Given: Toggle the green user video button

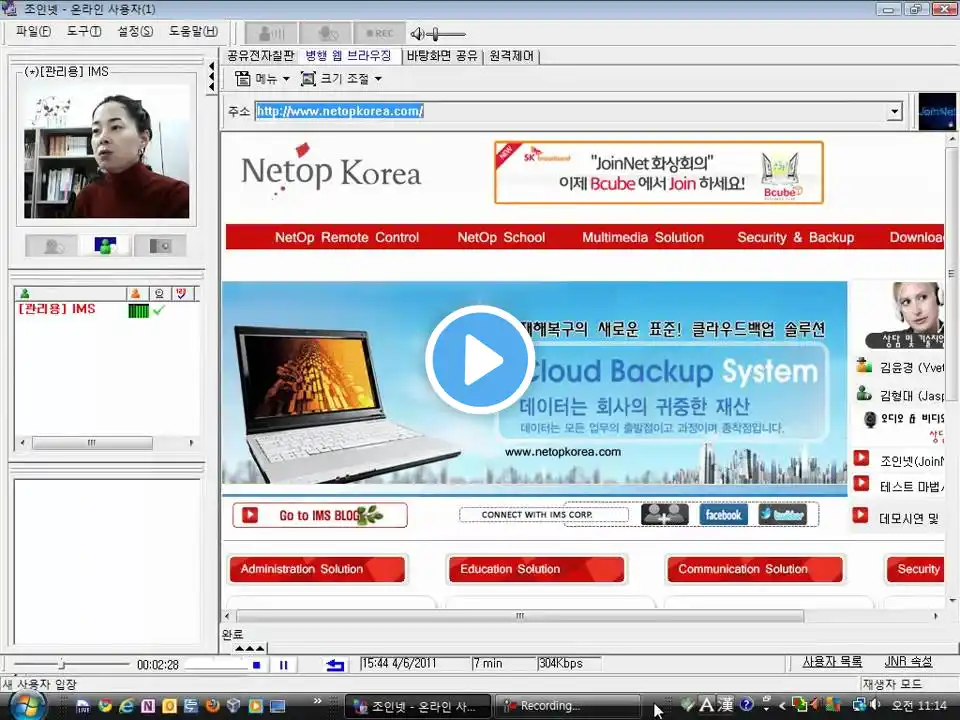Looking at the screenshot, I should point(105,246).
